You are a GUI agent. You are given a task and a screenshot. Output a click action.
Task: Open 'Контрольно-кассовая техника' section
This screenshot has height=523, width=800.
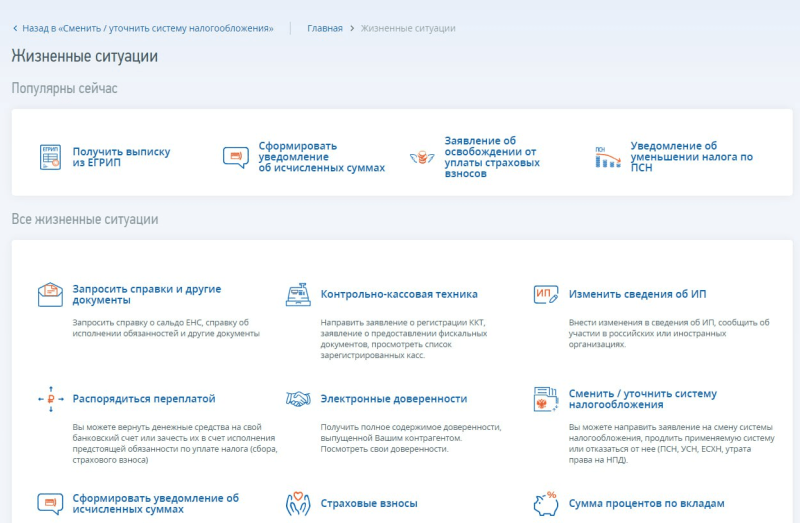[399, 294]
